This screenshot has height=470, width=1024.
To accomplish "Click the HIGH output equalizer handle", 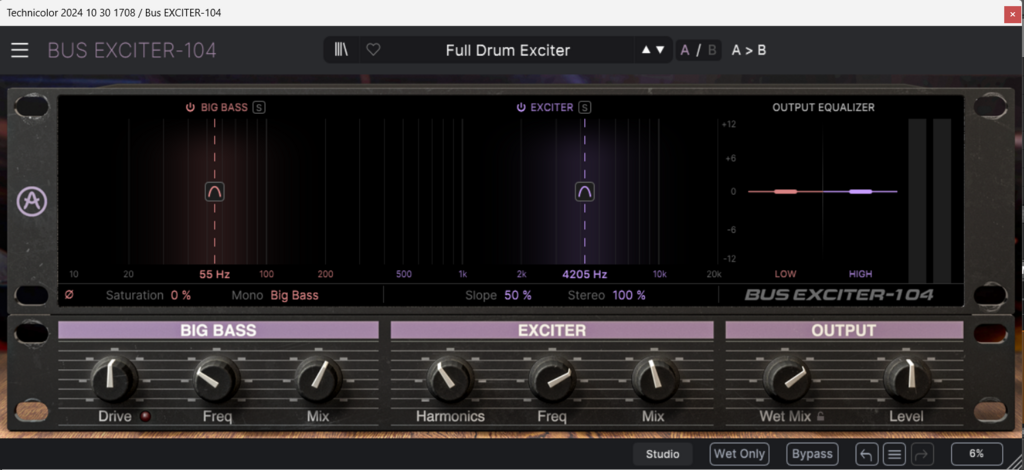I will coord(861,191).
